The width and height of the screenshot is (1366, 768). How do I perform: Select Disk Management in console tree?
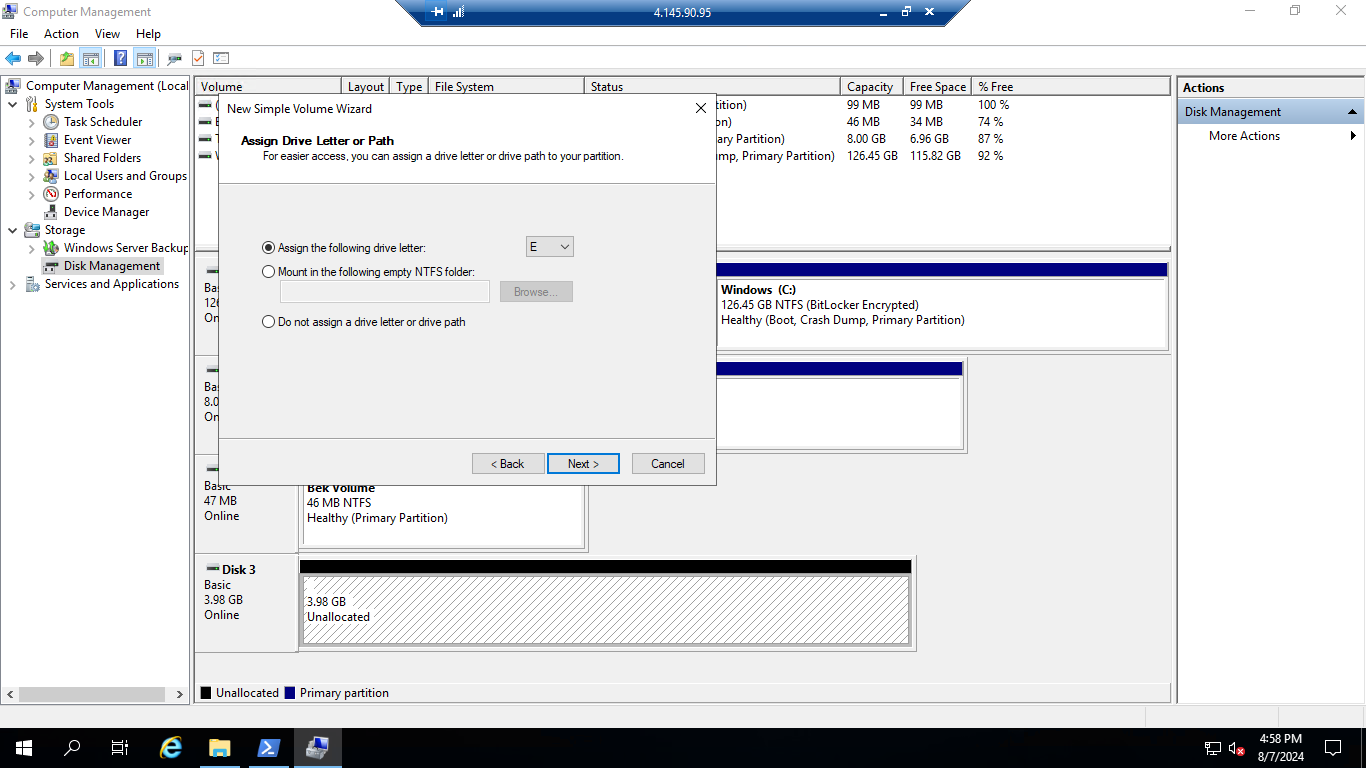(111, 266)
